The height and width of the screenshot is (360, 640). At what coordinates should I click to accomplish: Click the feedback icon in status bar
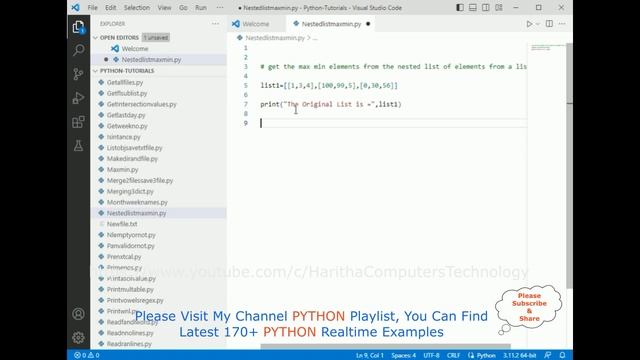tap(548, 355)
